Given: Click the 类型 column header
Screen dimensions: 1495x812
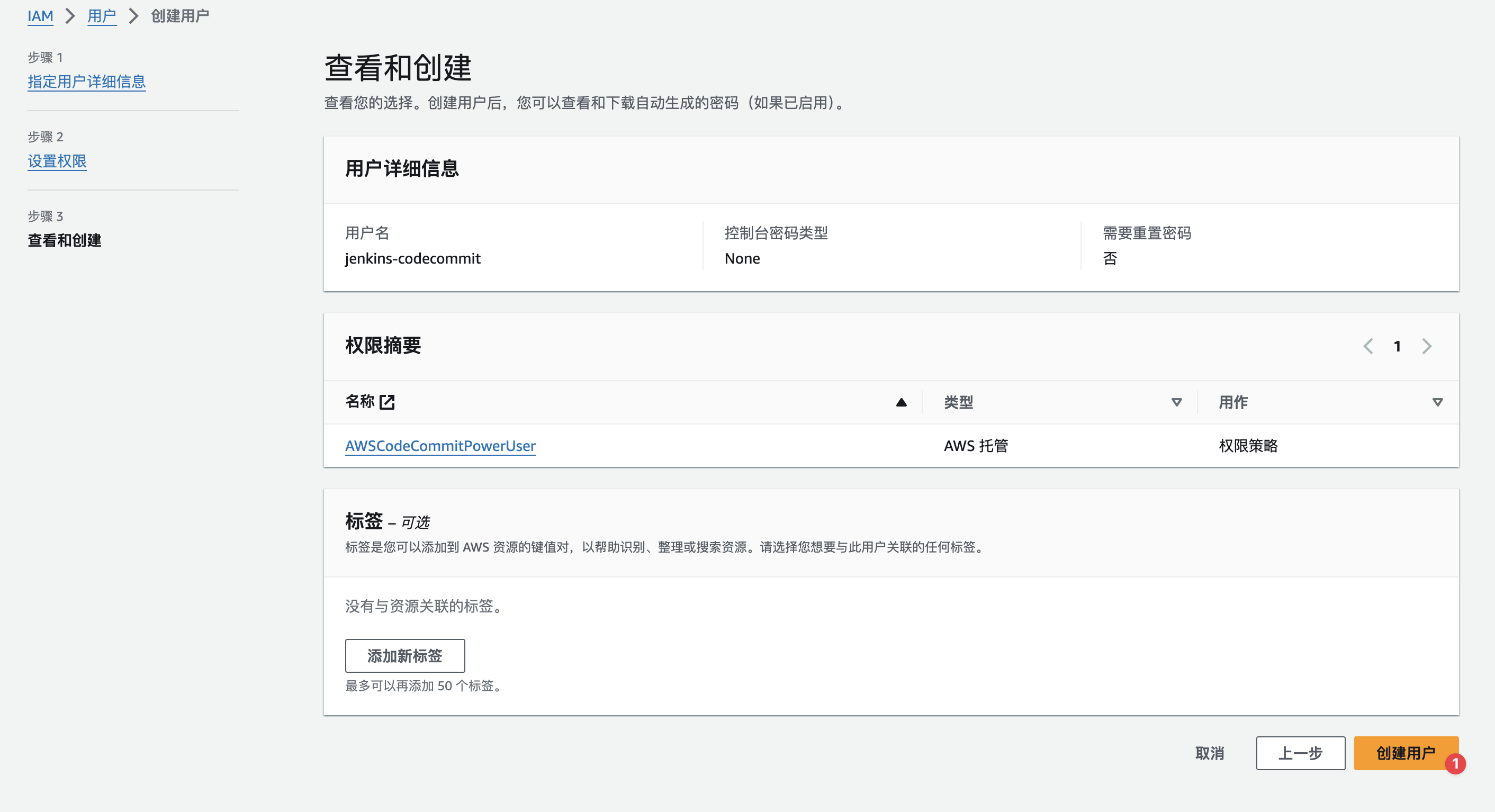Looking at the screenshot, I should pos(958,402).
